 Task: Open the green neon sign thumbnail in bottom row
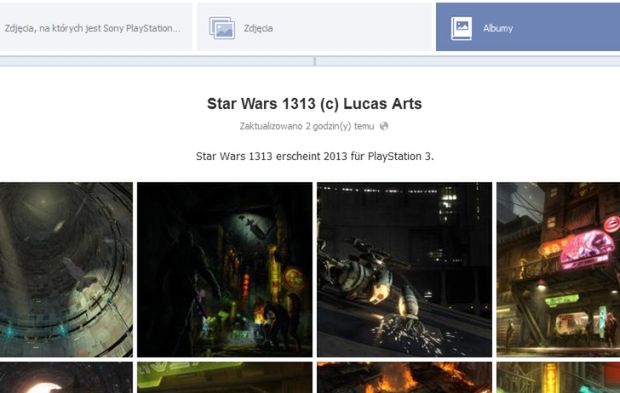coord(225,378)
